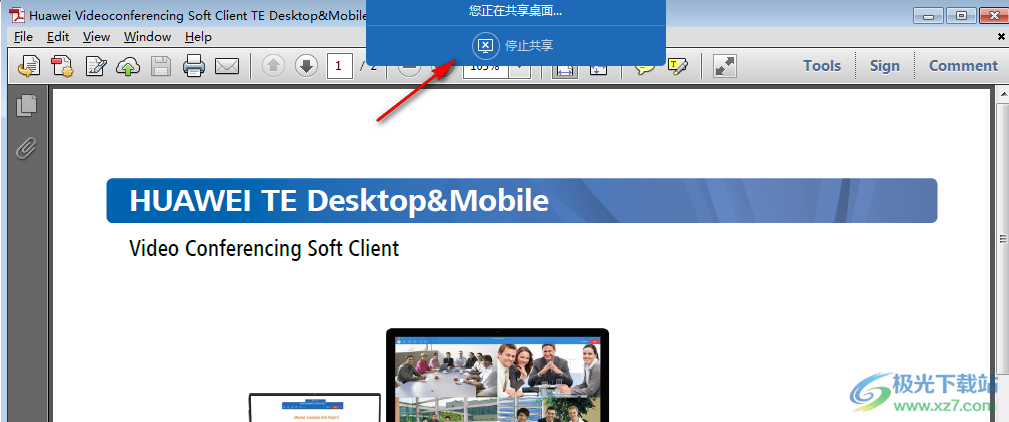Click the video conference monitor image
The image size is (1009, 422).
click(497, 375)
